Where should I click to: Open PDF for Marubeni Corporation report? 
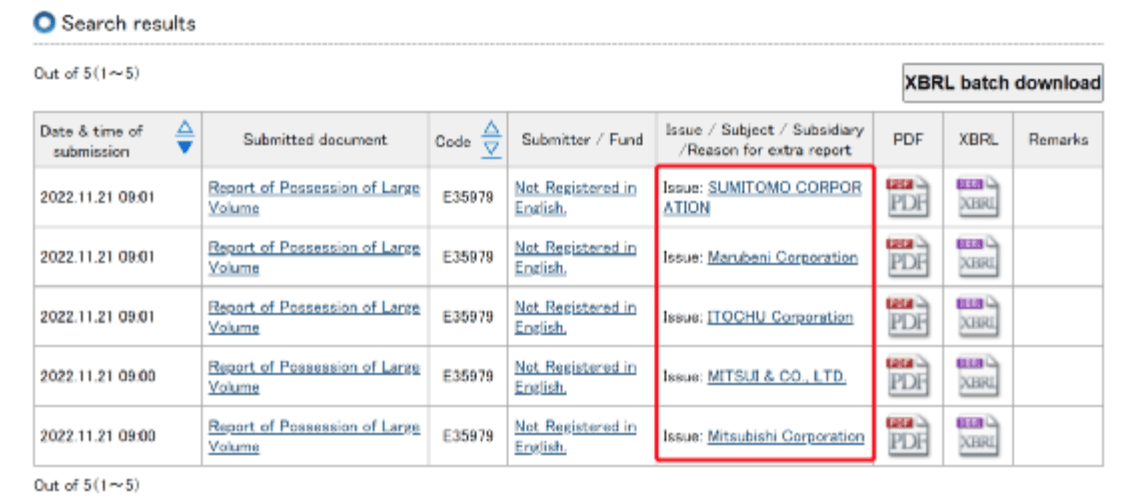point(908,257)
